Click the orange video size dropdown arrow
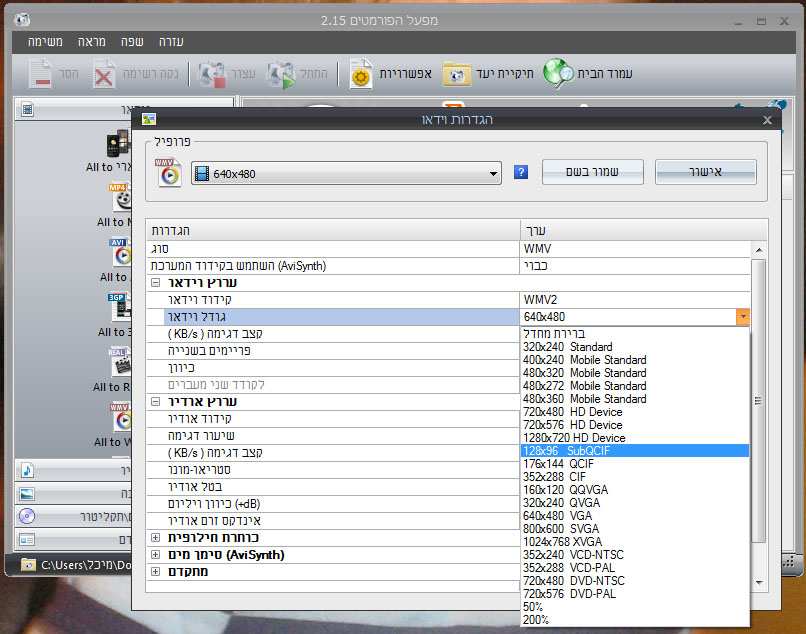The width and height of the screenshot is (806, 634). 742,317
